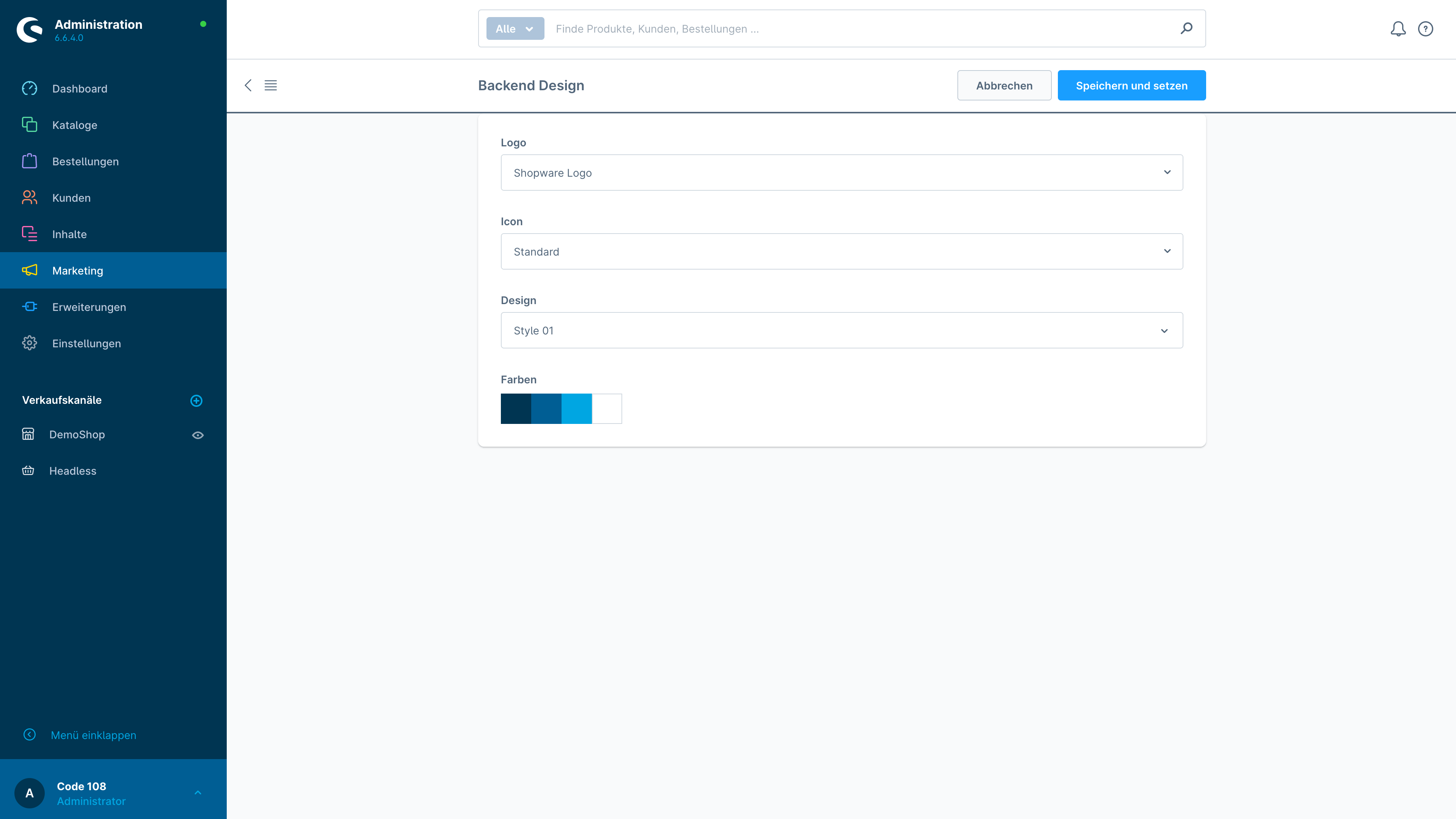This screenshot has height=819, width=1456.
Task: Click the user avatar A
Action: pos(30,793)
